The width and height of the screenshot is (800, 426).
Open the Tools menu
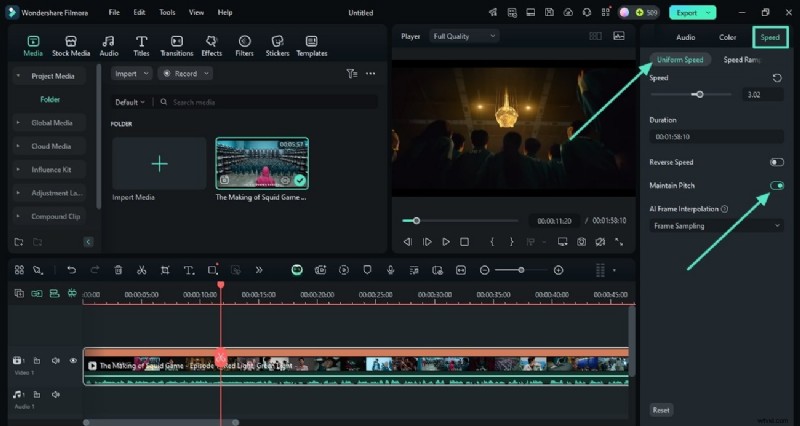[x=167, y=12]
